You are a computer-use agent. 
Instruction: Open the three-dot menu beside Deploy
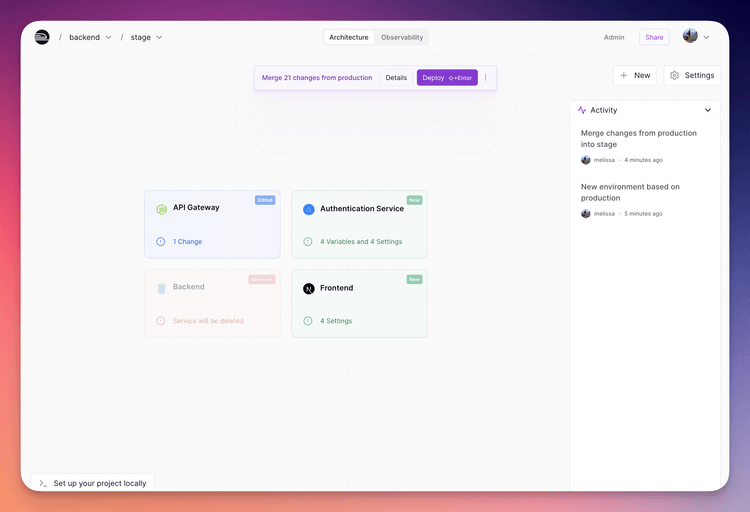point(486,78)
